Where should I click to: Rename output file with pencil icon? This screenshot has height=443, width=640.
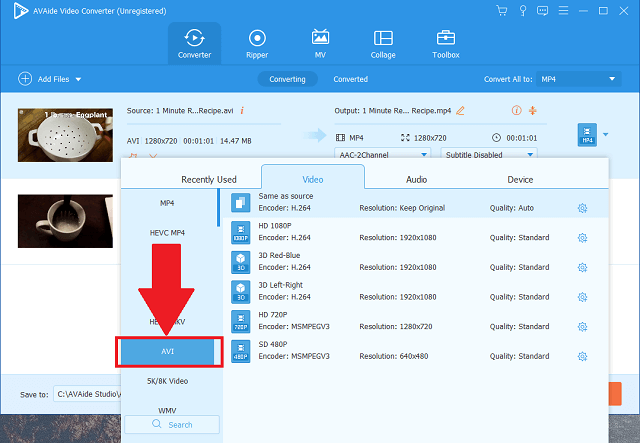point(460,111)
